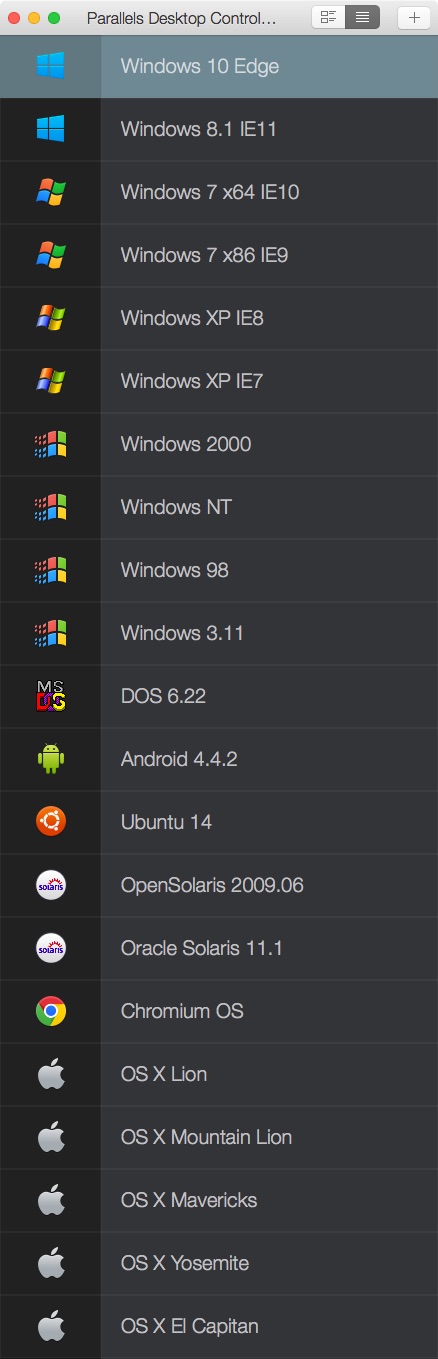Select the "Oracle Solaris 11.1" text
The width and height of the screenshot is (438, 1359).
(202, 948)
